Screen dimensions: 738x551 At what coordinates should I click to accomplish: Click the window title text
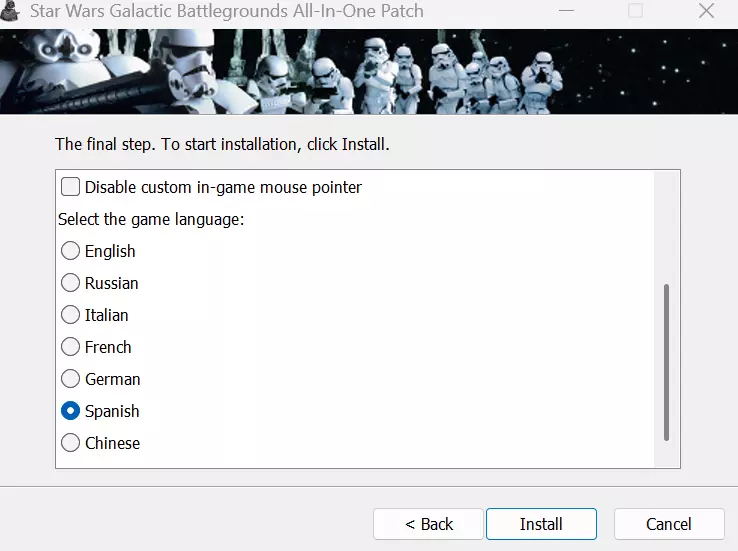click(227, 10)
